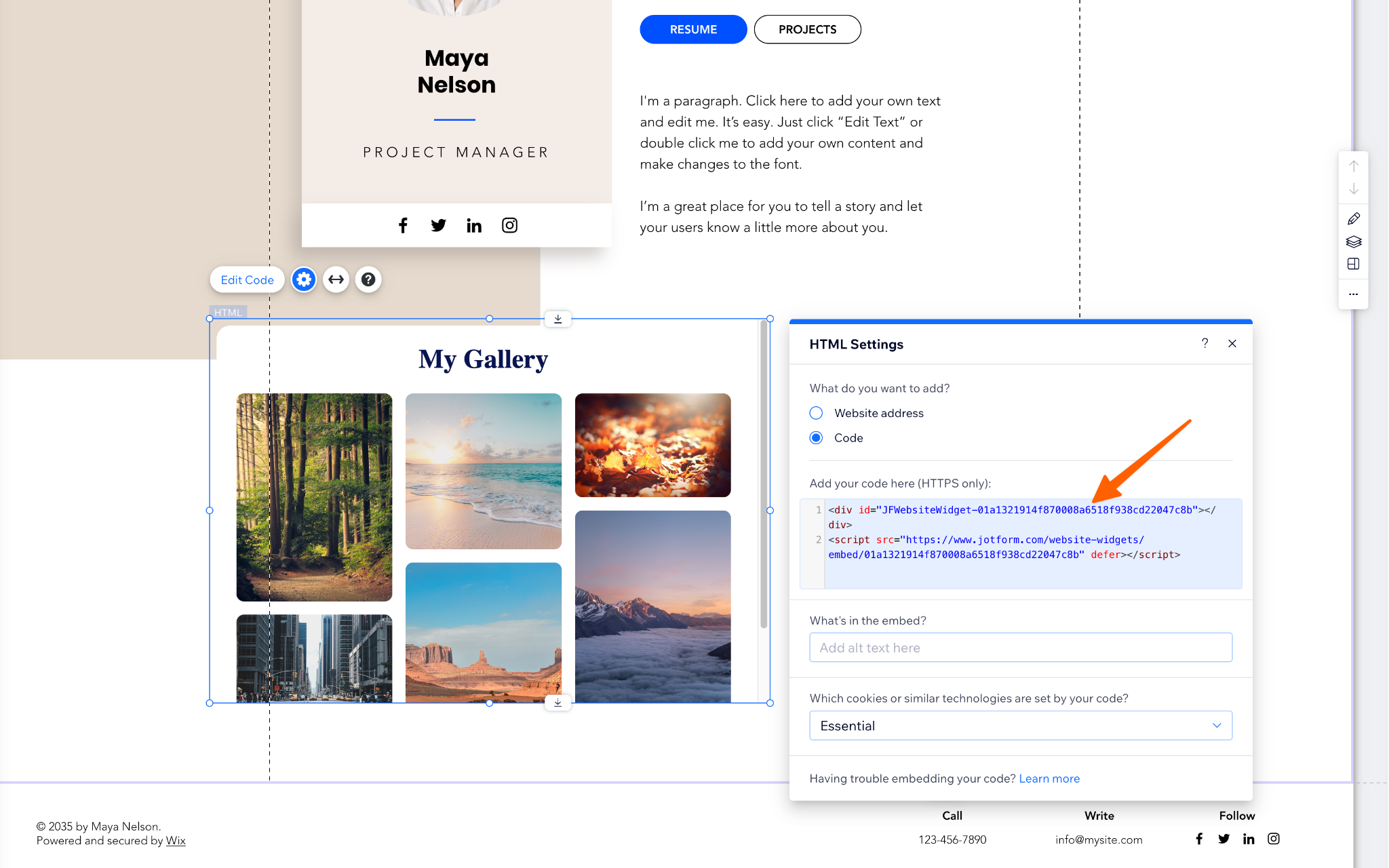Open the HTML element settings gear icon
Image resolution: width=1389 pixels, height=868 pixels.
click(304, 279)
